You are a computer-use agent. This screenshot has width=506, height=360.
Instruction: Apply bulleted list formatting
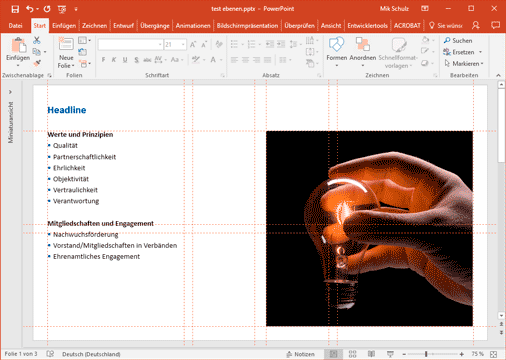point(234,44)
